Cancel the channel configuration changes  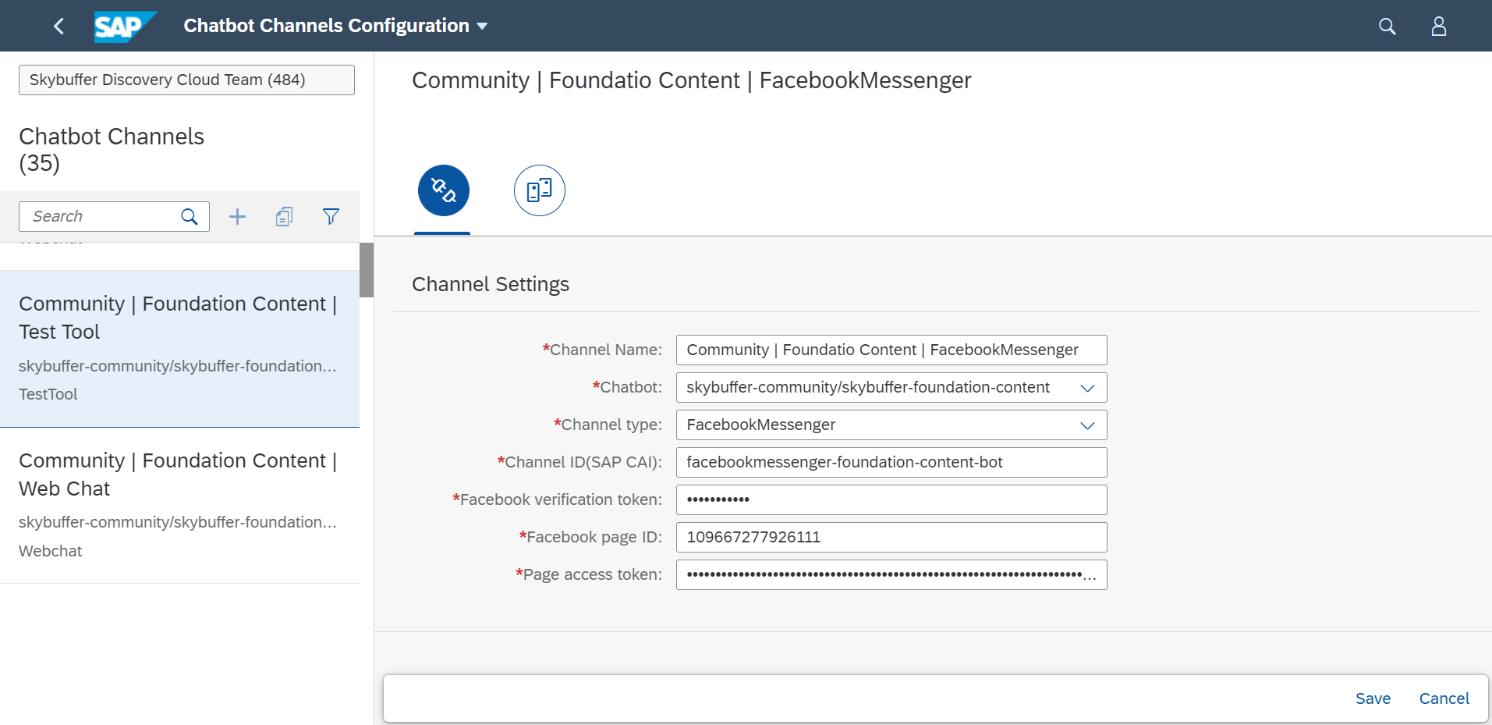[x=1443, y=698]
